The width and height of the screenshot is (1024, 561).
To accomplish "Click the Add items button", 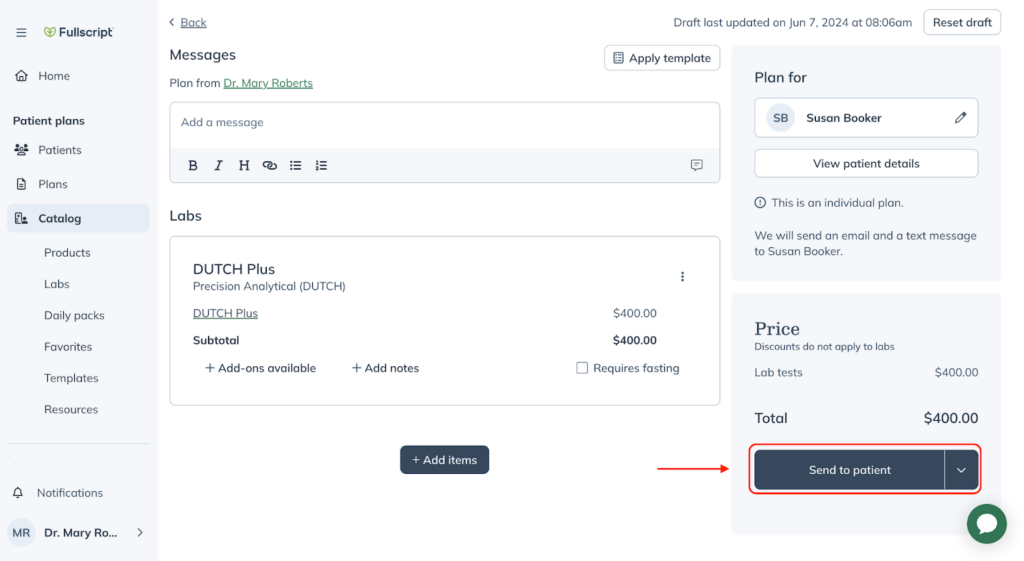I will pos(445,460).
